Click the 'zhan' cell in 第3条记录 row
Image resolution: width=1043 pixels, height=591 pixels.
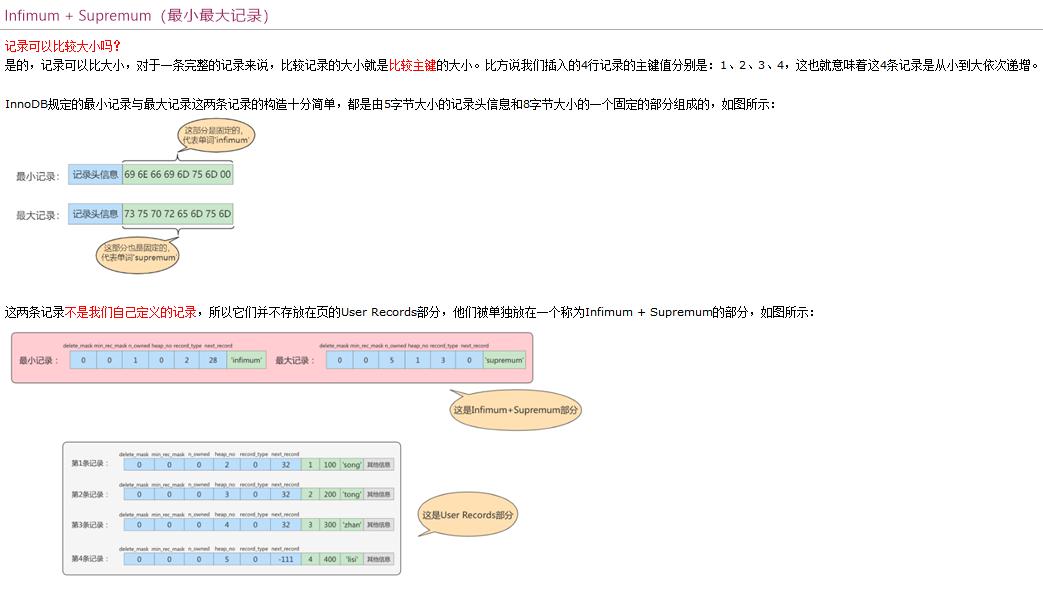point(351,524)
